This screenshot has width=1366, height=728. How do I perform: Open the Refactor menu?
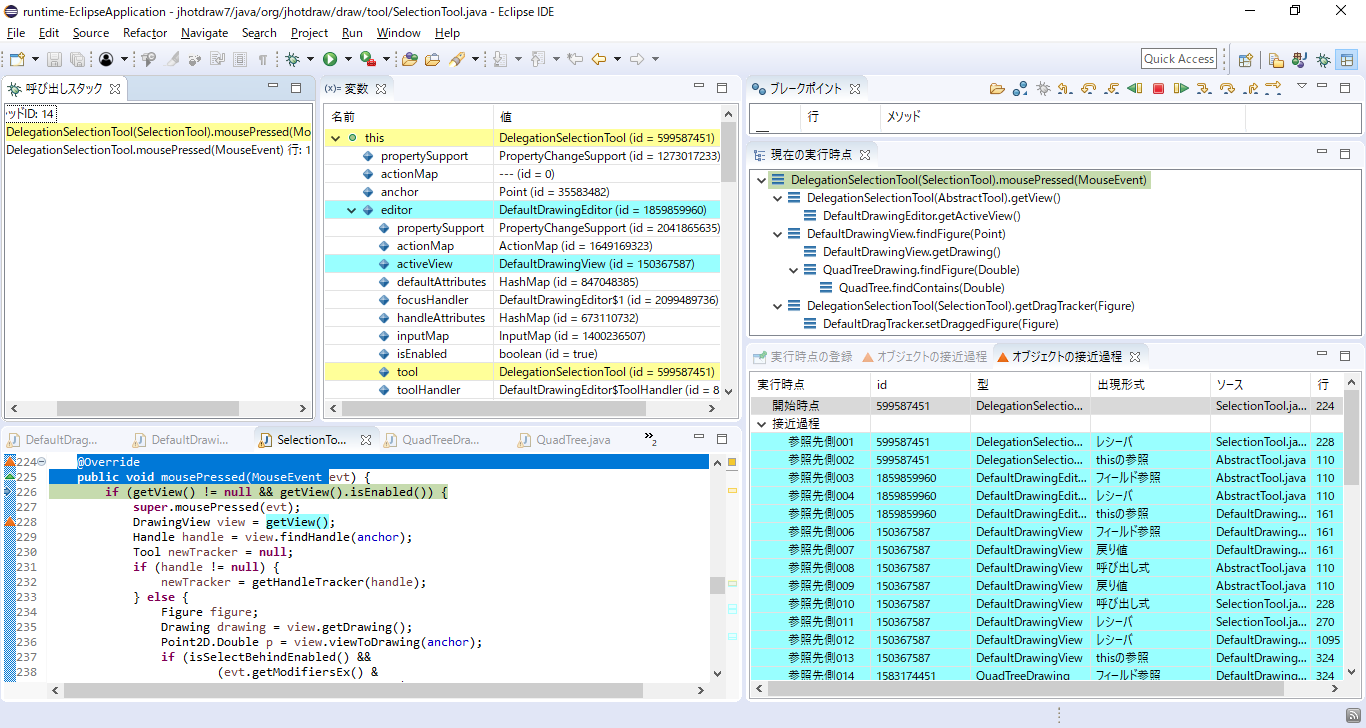(x=145, y=33)
